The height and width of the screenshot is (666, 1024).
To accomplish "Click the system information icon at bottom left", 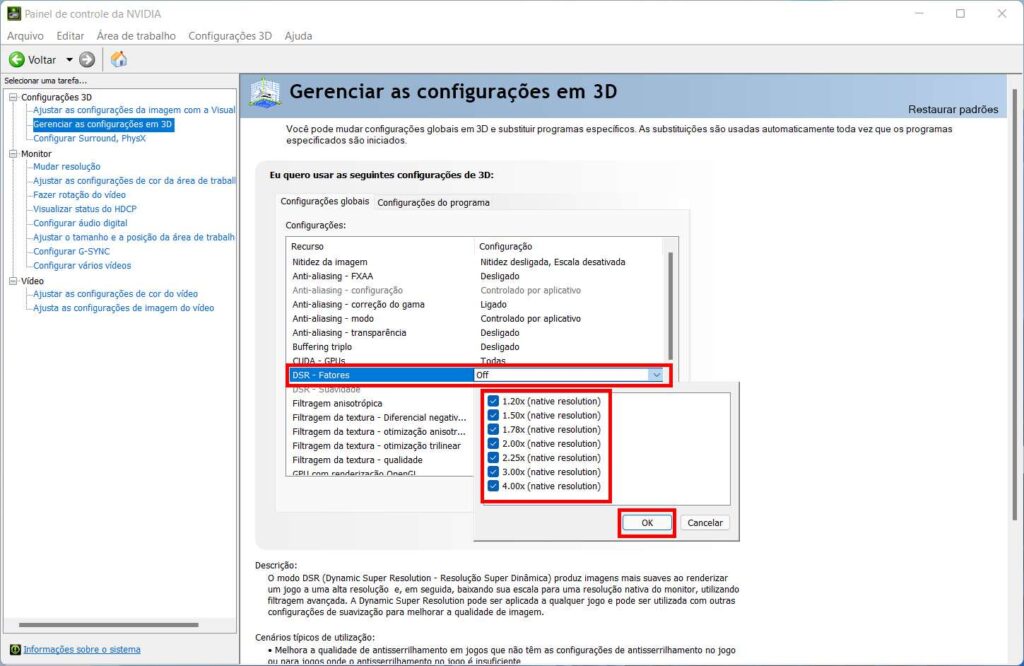I will pos(14,650).
